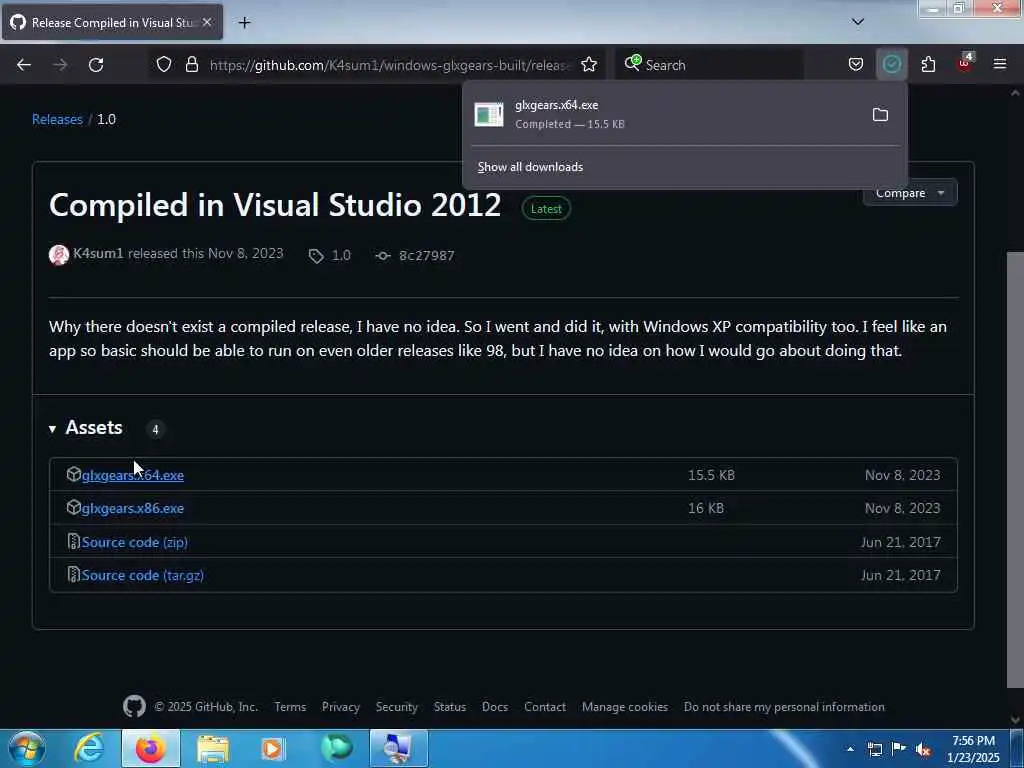This screenshot has width=1024, height=768.
Task: Open the Releases breadcrumb link
Action: point(57,120)
